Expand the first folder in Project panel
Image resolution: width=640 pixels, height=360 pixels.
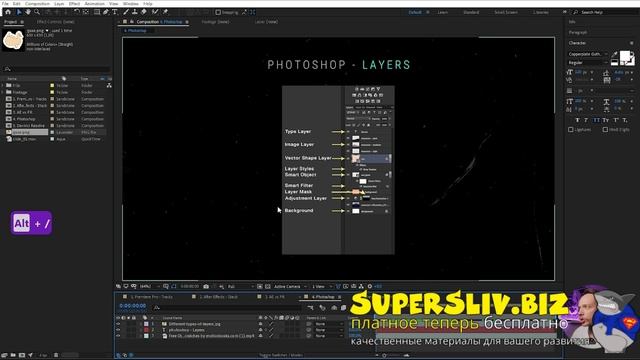[x=3, y=85]
